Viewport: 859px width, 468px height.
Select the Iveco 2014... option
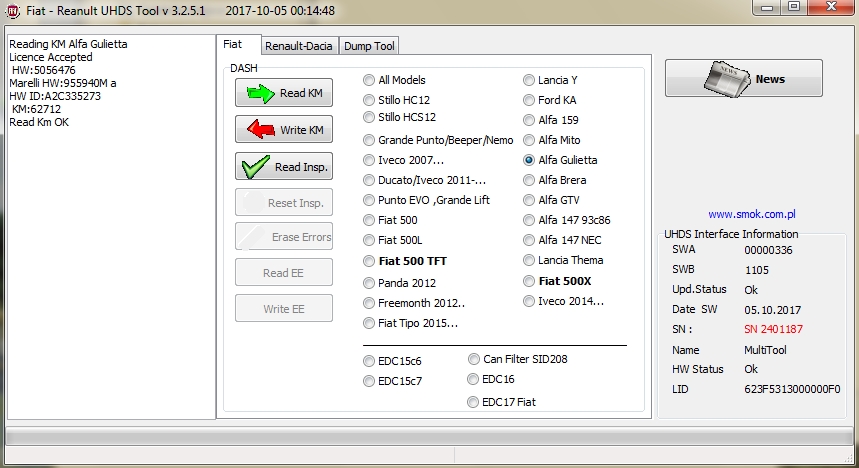coord(529,301)
